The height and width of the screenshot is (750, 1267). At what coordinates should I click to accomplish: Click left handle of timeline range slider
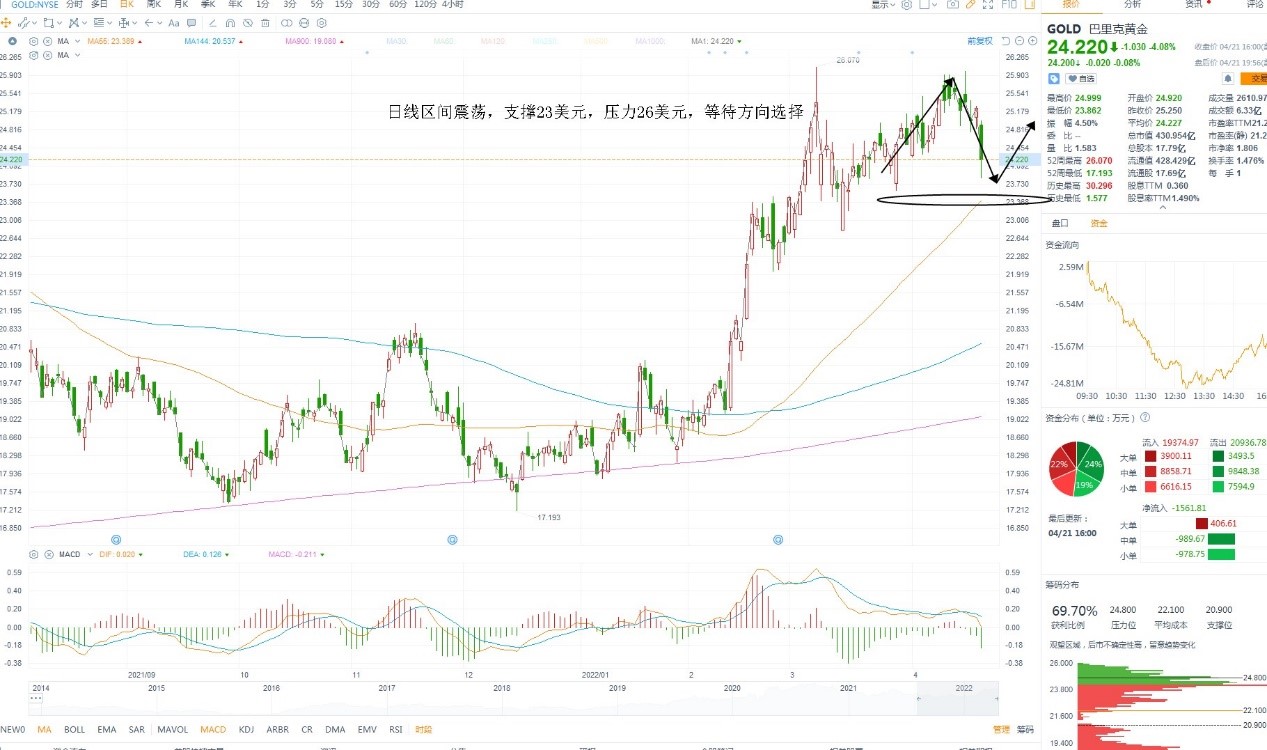pyautogui.click(x=917, y=697)
